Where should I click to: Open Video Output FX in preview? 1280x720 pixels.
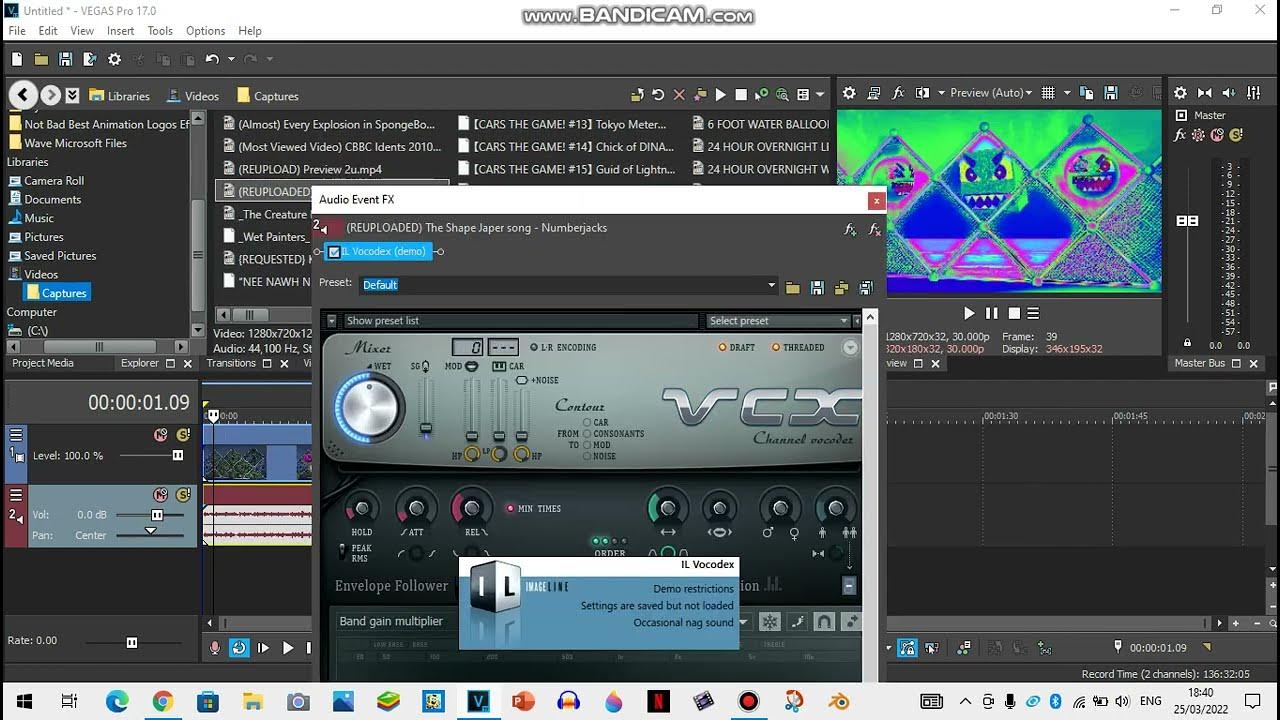coord(898,93)
